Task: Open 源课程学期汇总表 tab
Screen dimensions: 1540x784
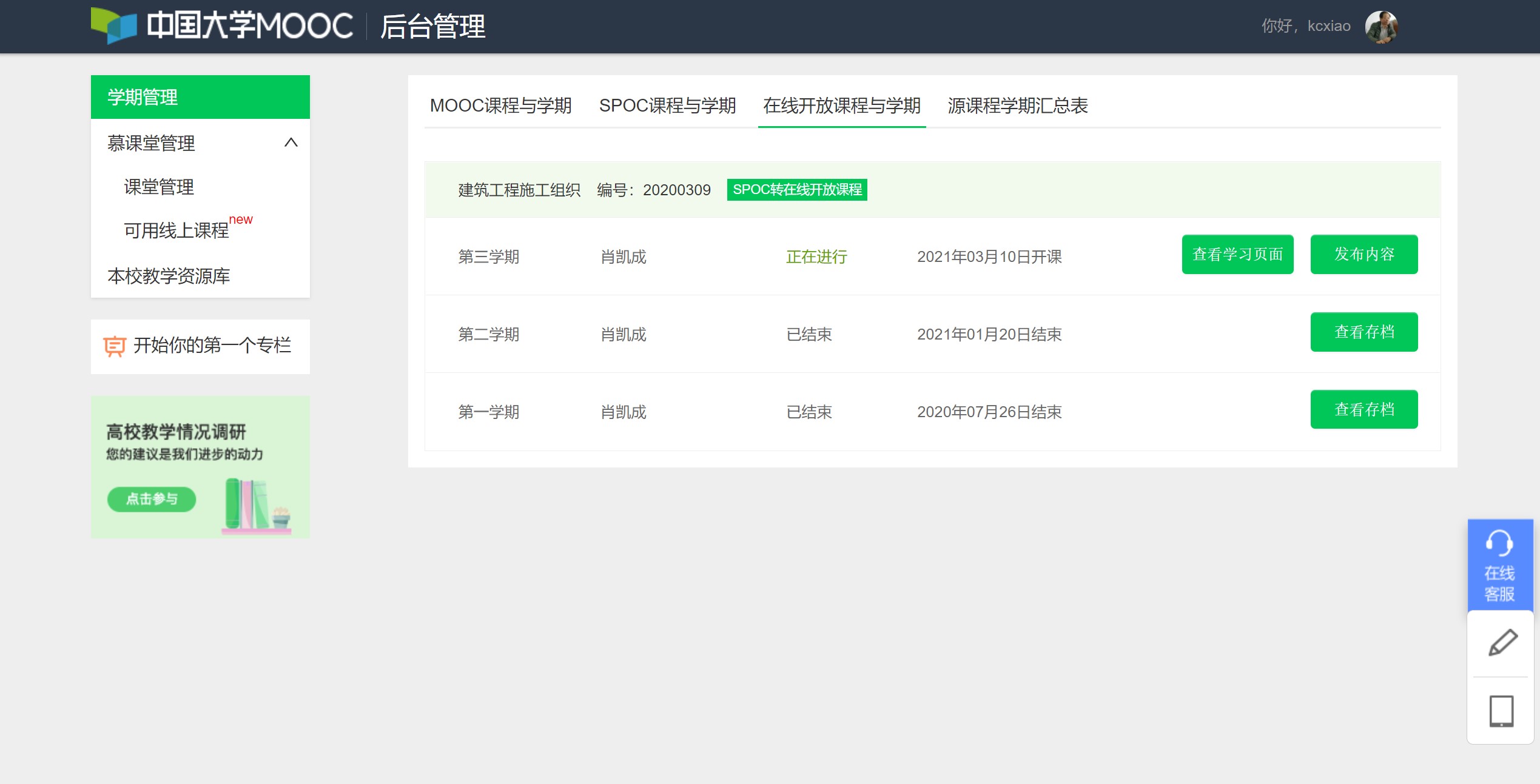Action: point(1017,106)
